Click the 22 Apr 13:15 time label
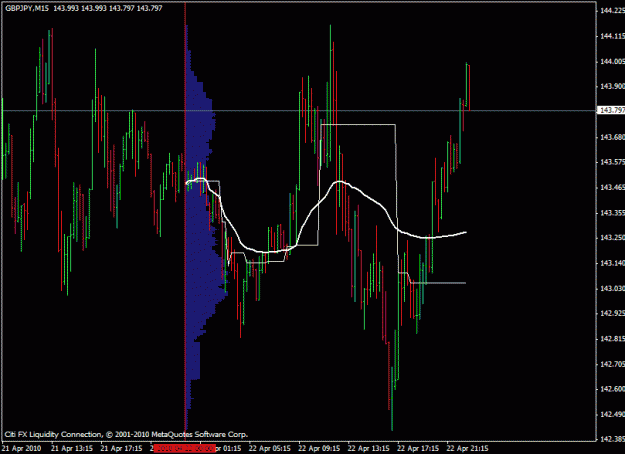This screenshot has width=625, height=454. tap(369, 448)
